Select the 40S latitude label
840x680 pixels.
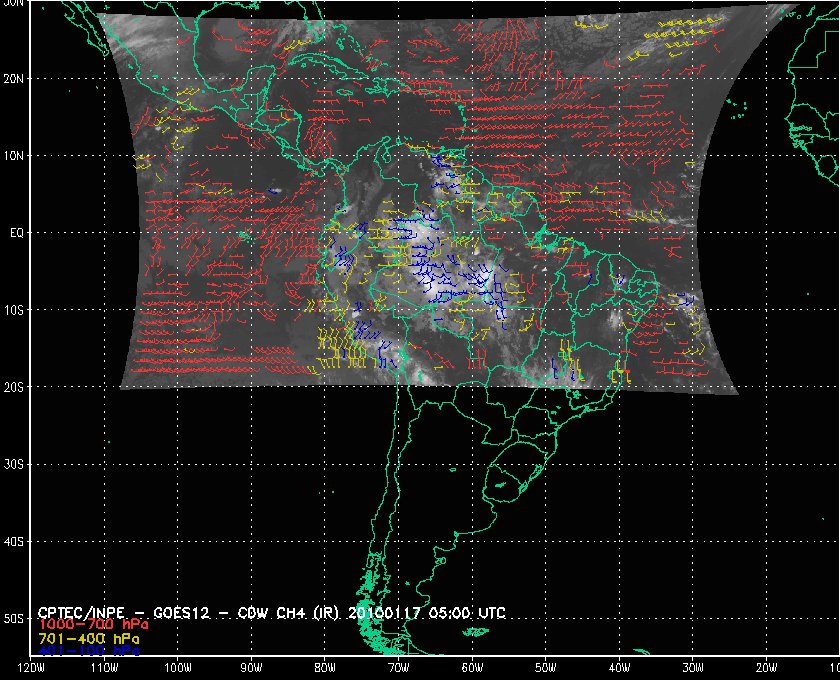point(13,542)
